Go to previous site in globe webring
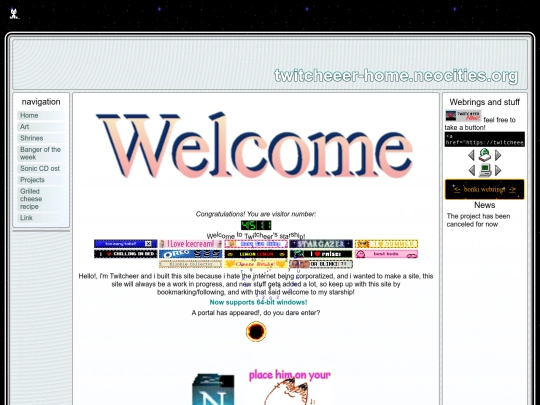540x405 pixels. click(471, 155)
